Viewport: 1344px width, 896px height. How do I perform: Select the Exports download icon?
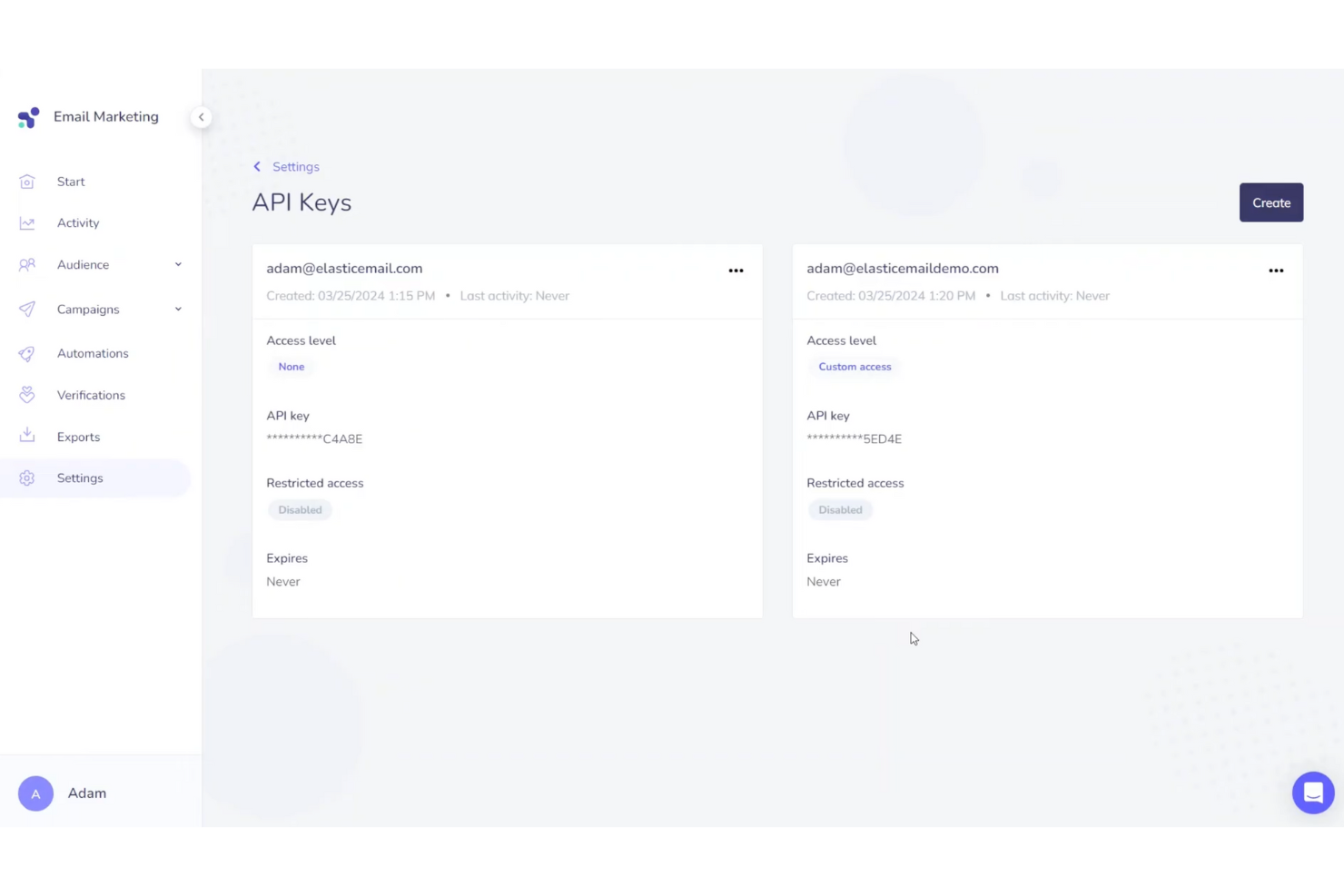(x=27, y=436)
